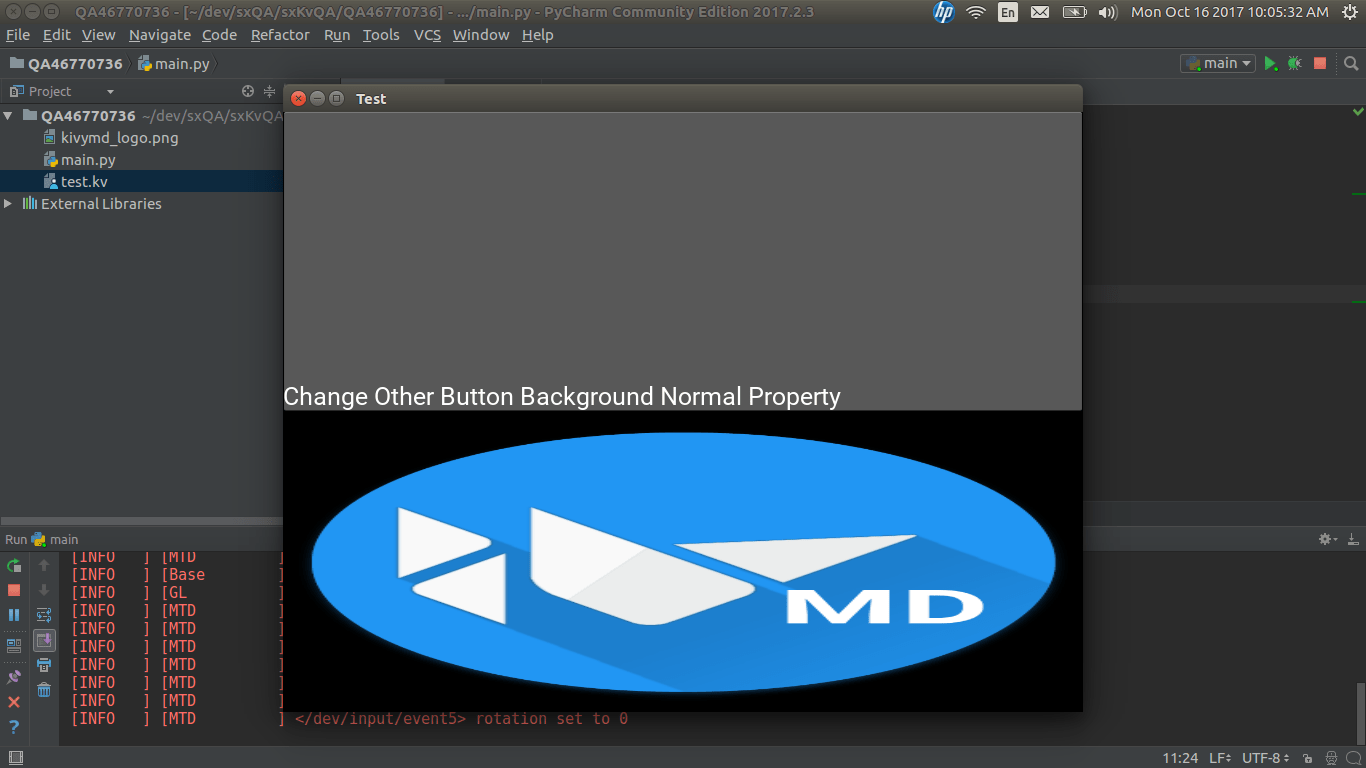Toggle the Highlighting level indicator icon

1332,757
